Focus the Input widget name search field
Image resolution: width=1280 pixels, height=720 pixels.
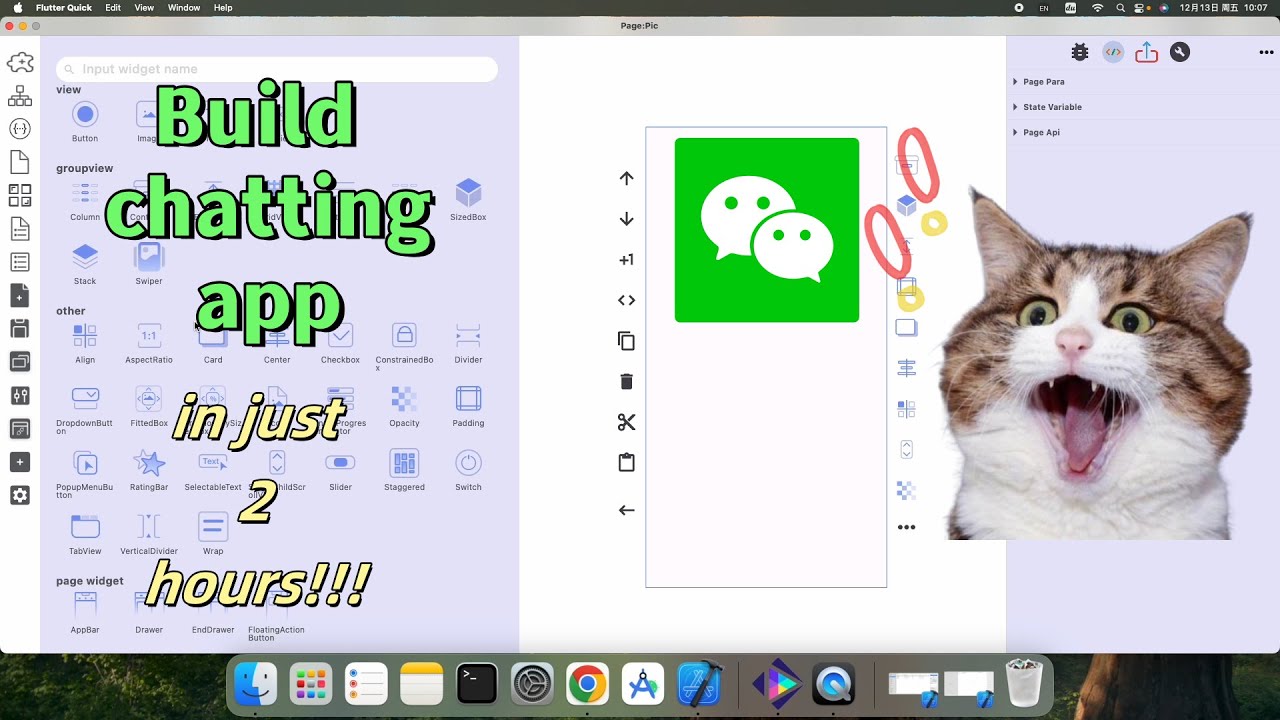277,69
